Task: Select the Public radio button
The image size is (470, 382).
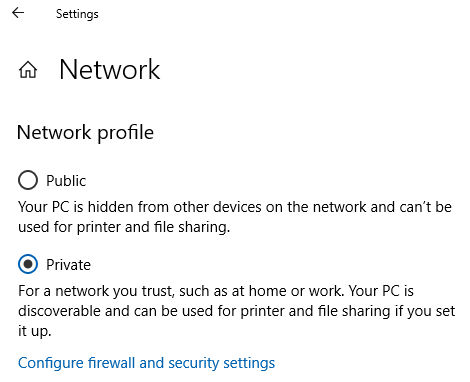Action: (x=28, y=180)
